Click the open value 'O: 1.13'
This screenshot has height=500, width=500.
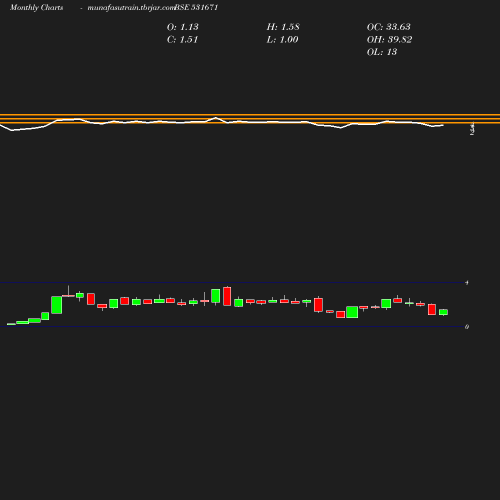point(183,27)
